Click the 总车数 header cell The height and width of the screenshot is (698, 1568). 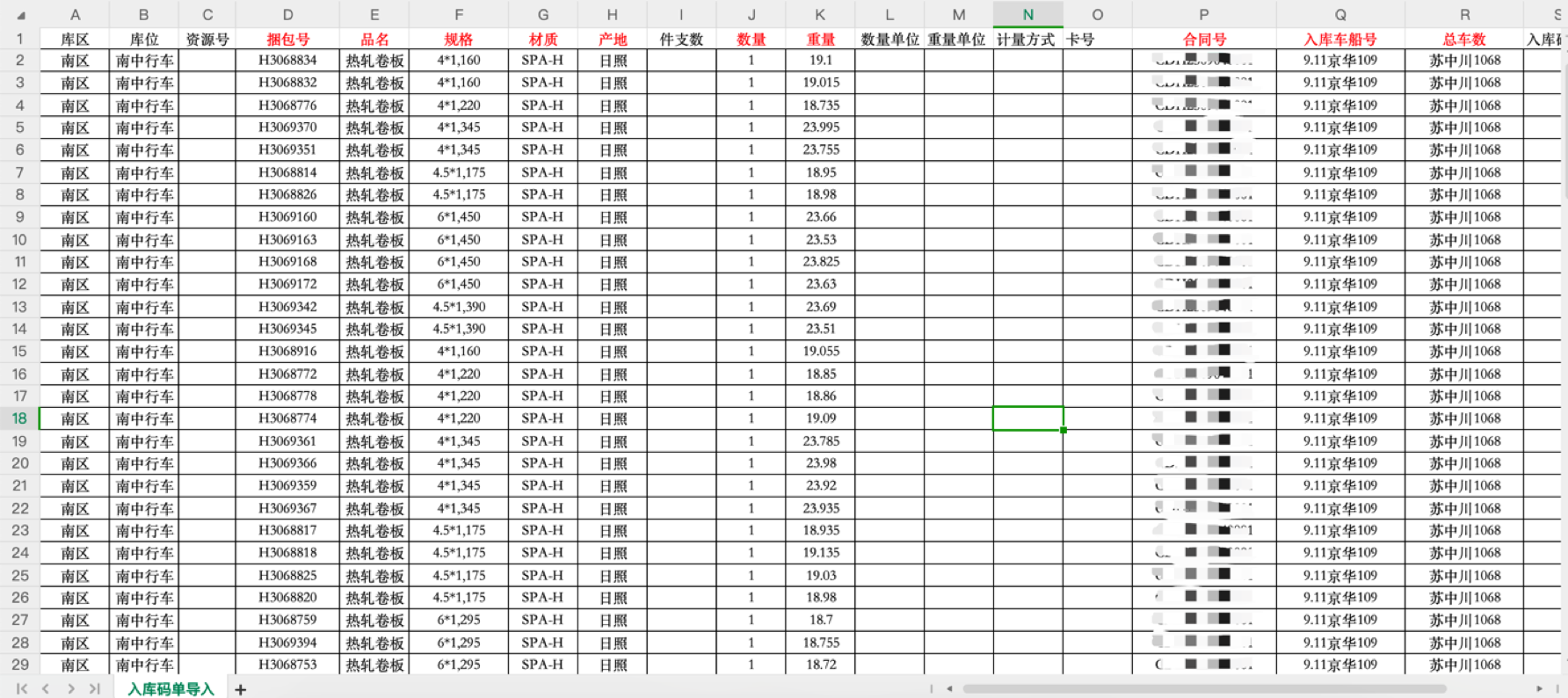(x=1463, y=39)
